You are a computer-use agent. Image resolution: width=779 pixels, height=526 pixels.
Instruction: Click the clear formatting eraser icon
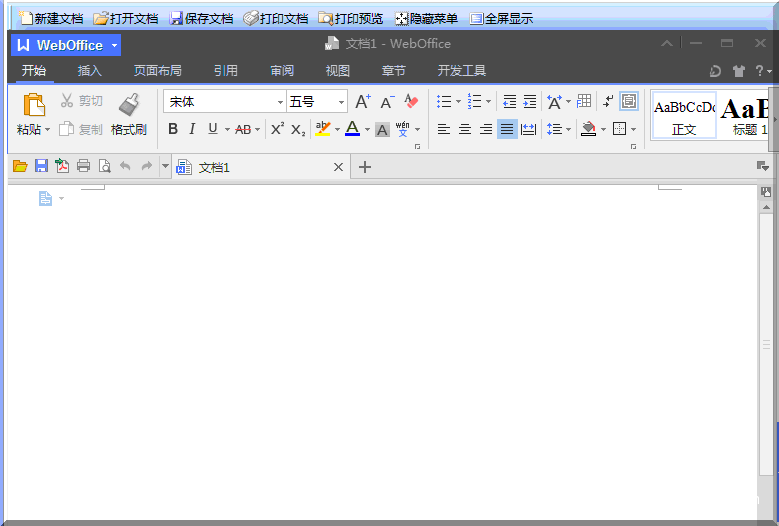411,102
